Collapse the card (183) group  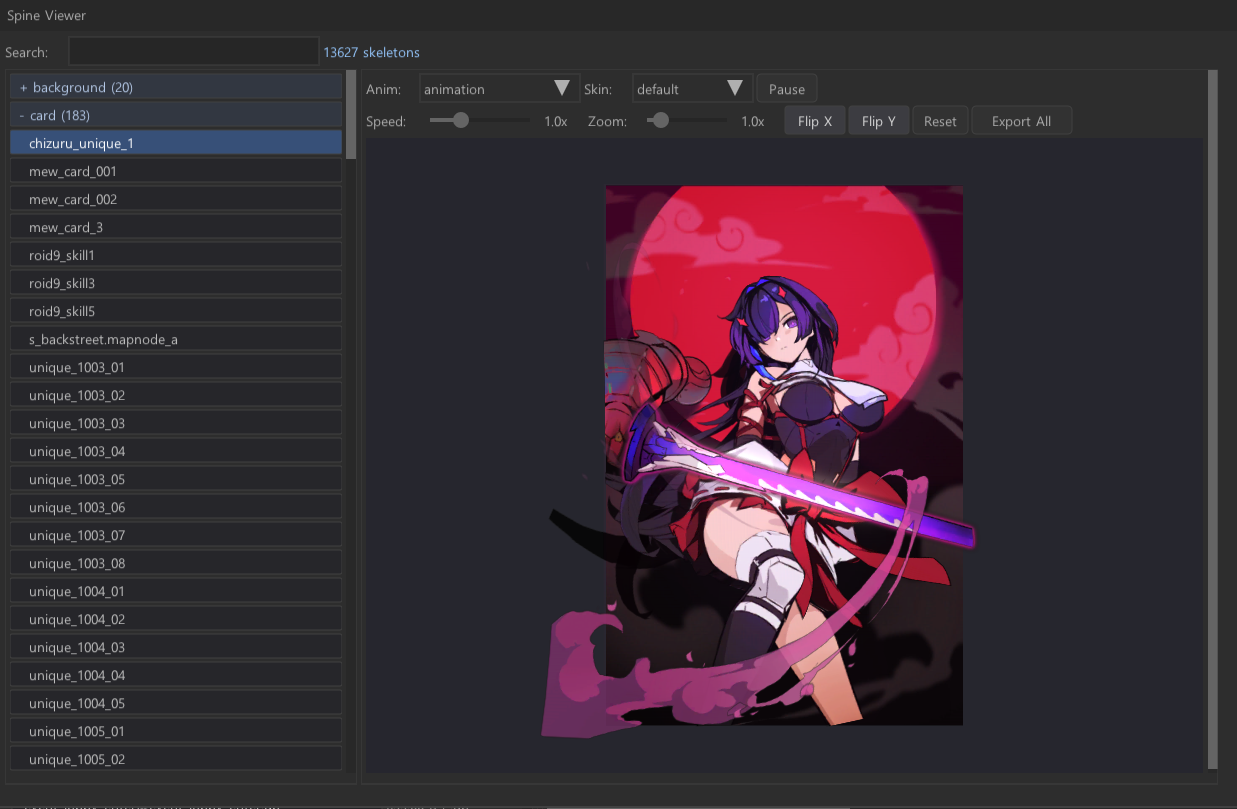click(176, 115)
